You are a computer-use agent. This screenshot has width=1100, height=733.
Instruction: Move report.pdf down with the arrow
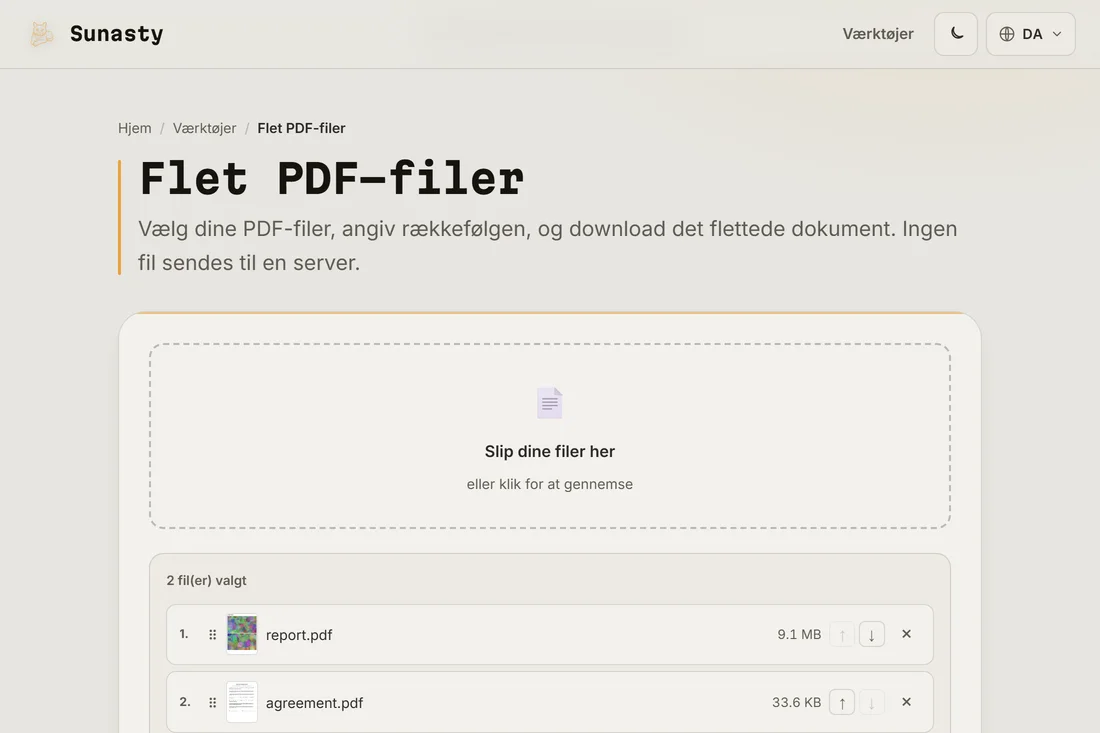[871, 634]
